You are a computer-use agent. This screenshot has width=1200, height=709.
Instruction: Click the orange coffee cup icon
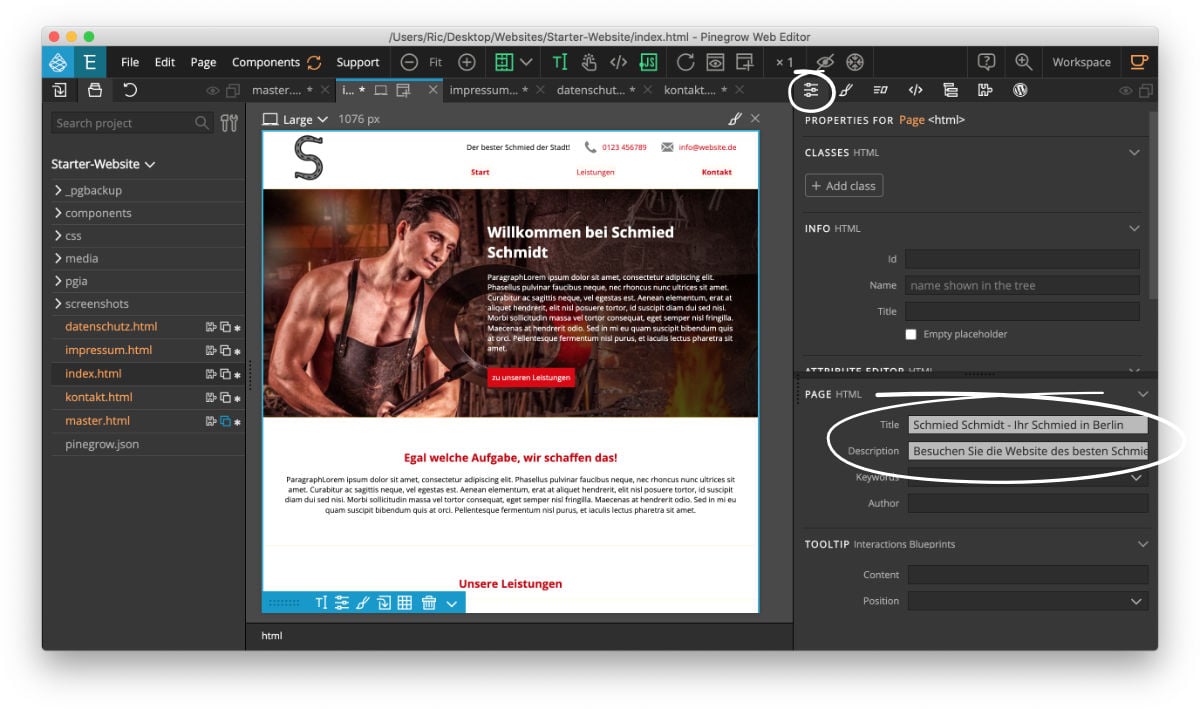[x=1139, y=62]
